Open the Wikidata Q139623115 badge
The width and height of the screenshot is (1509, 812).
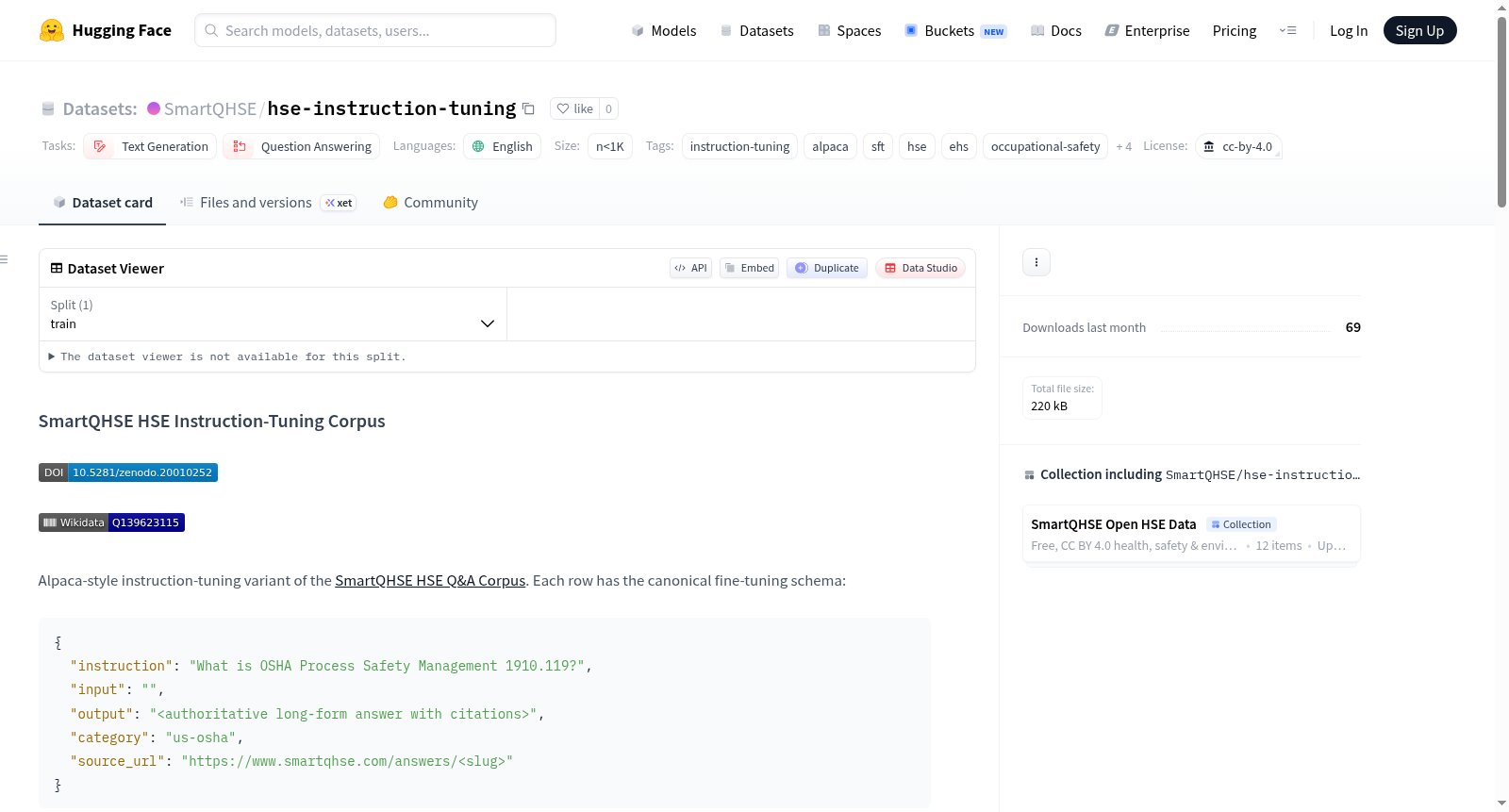pos(111,522)
